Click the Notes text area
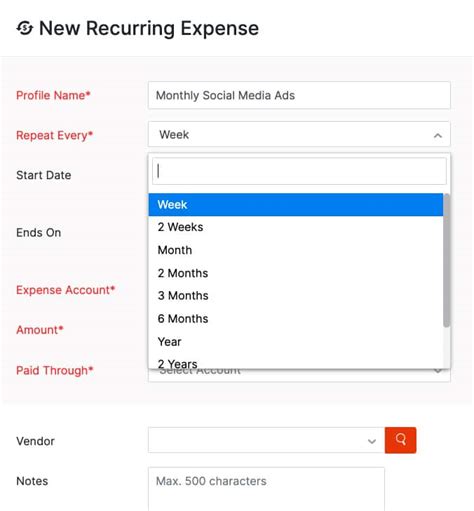Image resolution: width=474 pixels, height=511 pixels. pos(266,489)
